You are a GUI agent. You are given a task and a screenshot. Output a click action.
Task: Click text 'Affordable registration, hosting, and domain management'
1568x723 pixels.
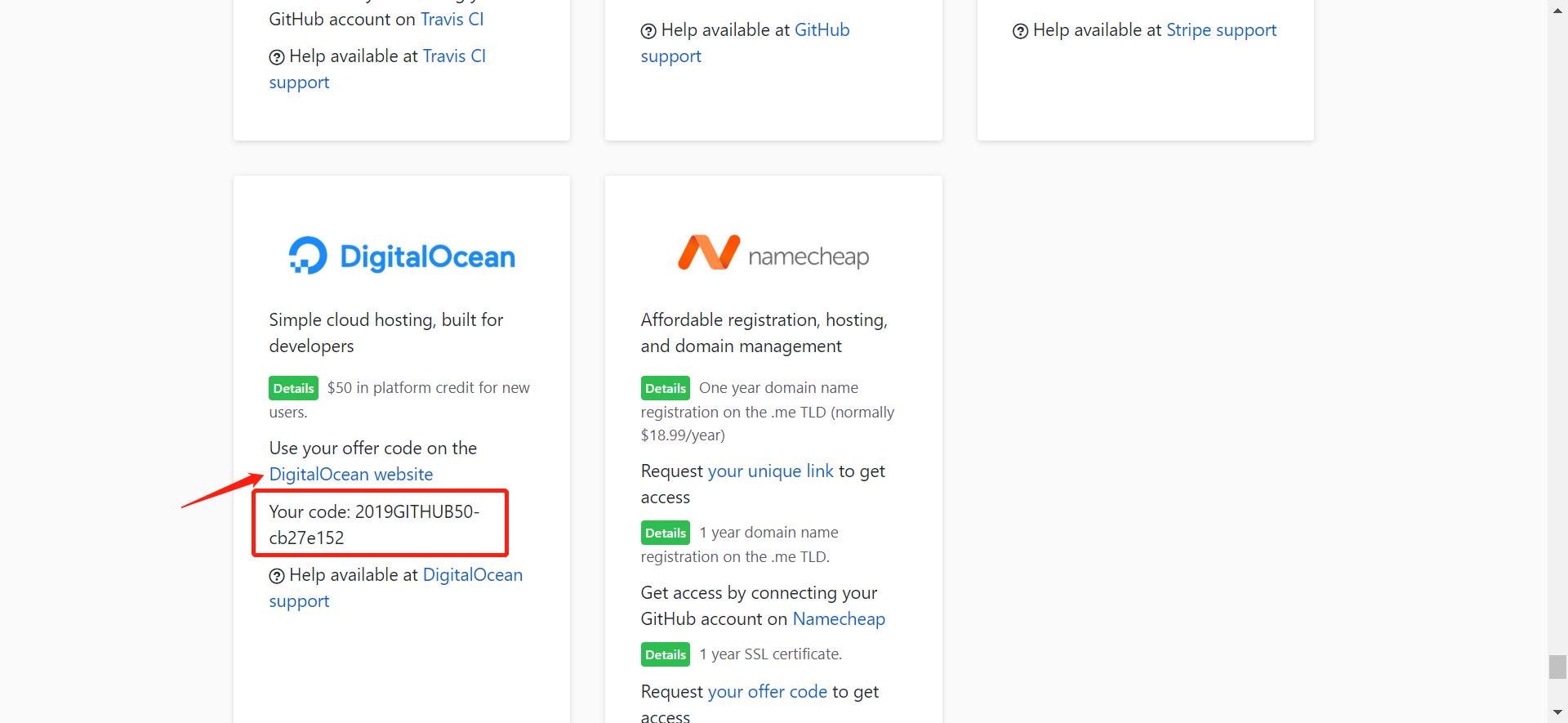click(764, 332)
